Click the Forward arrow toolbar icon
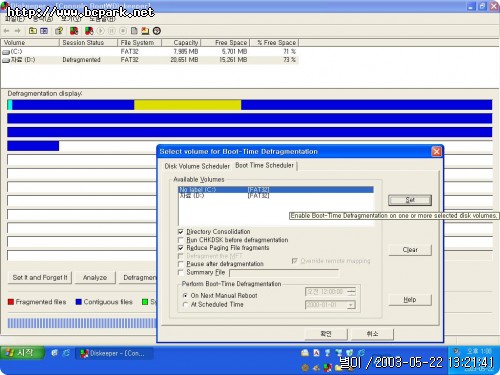 point(18,31)
